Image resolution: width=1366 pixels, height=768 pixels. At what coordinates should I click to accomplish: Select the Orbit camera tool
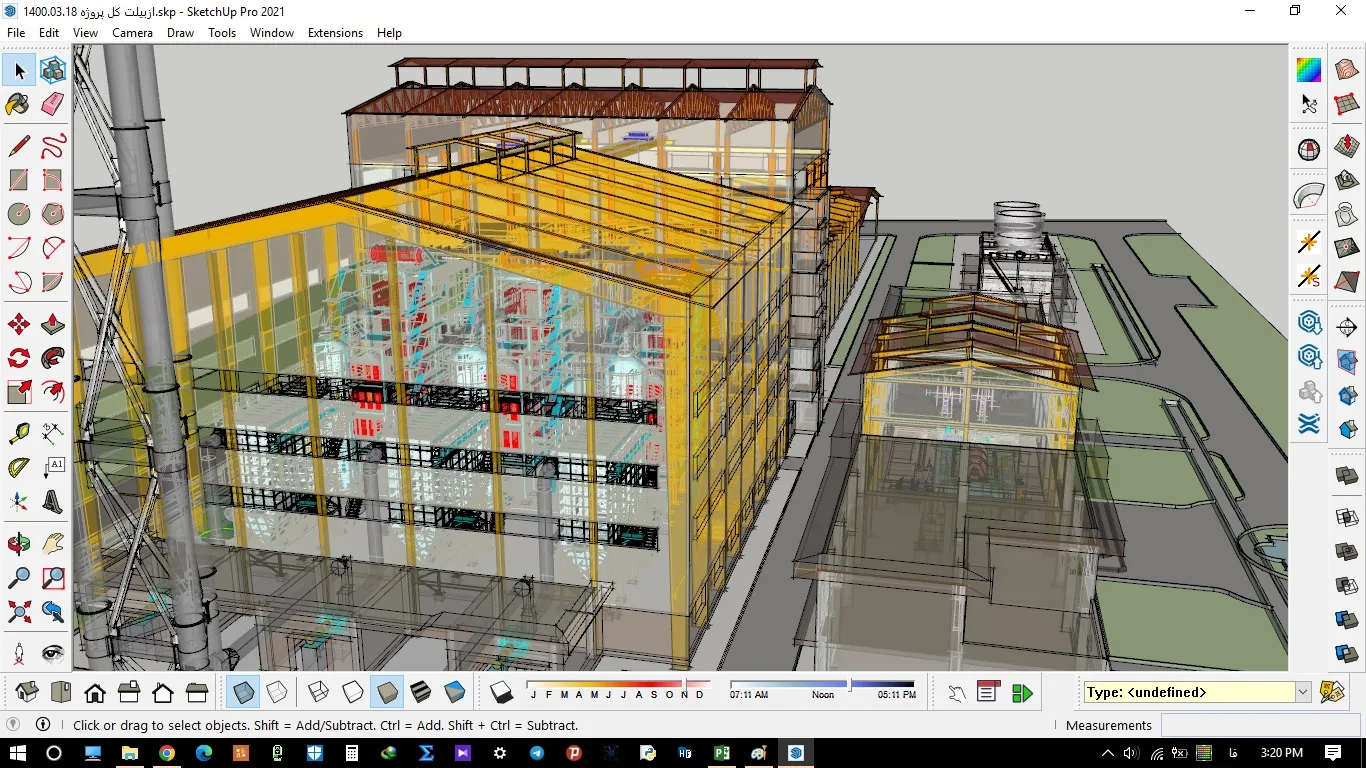18,544
